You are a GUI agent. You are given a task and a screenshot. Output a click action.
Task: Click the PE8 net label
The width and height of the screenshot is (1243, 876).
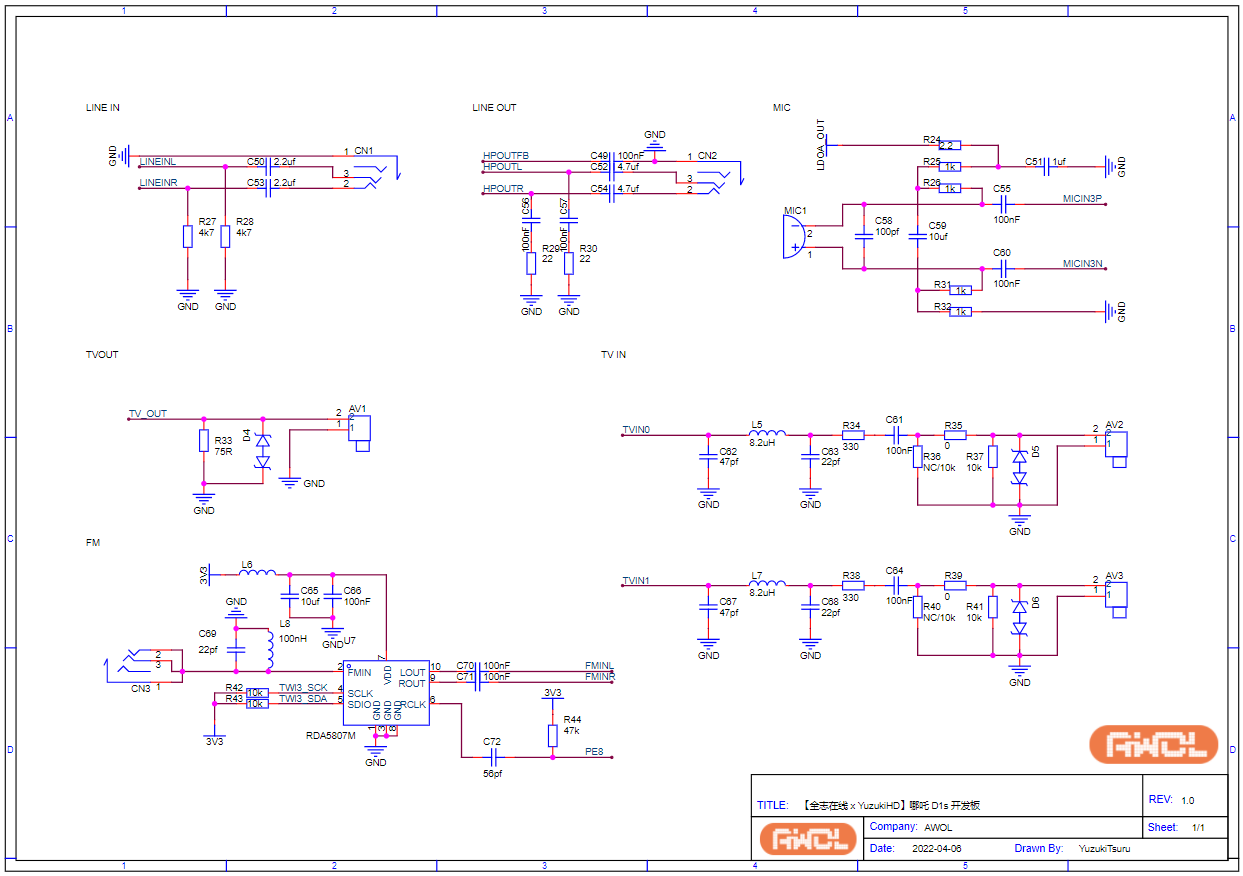pos(594,752)
